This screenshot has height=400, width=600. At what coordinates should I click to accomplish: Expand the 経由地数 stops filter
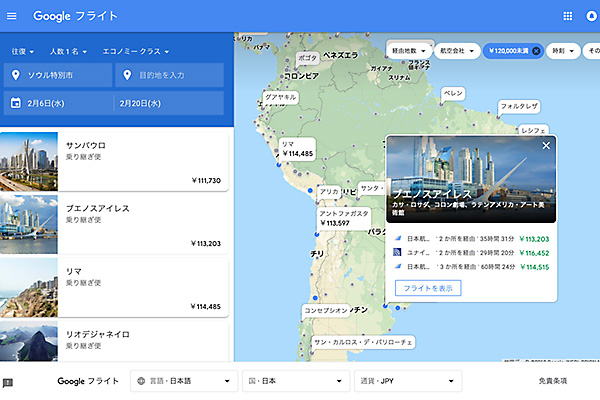point(409,51)
